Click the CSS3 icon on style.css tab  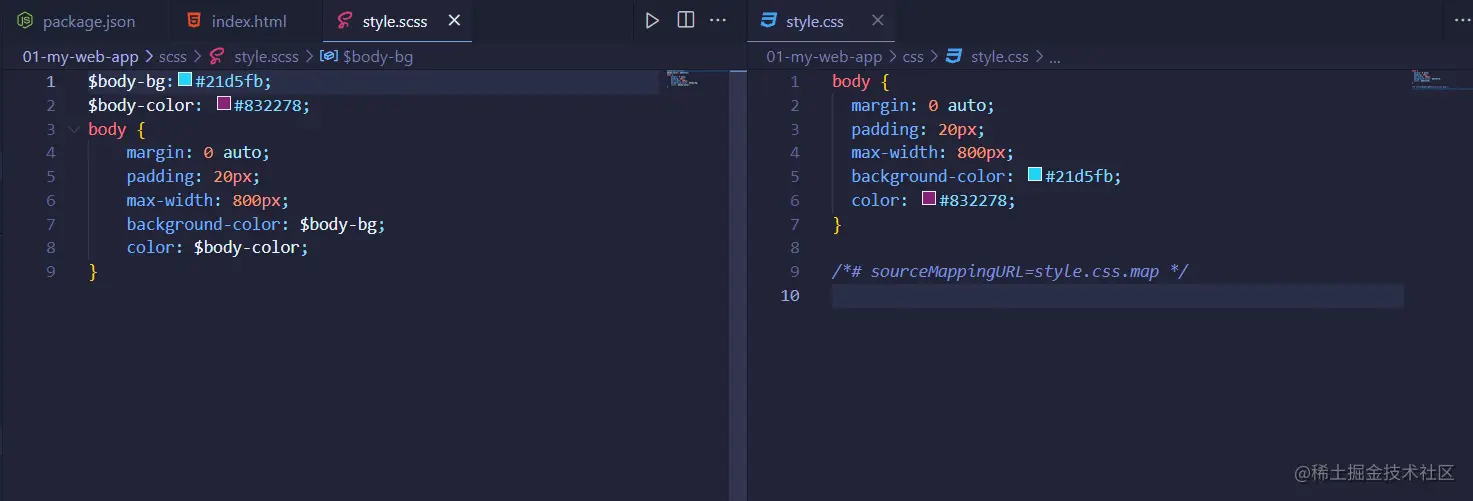769,21
